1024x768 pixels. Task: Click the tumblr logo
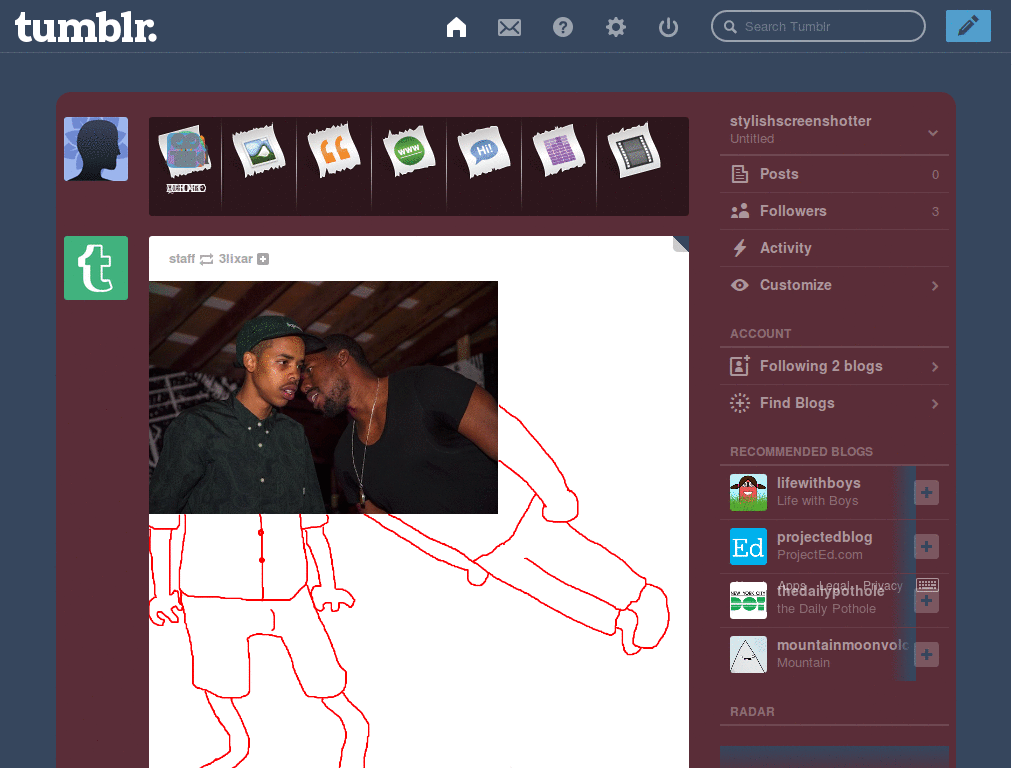click(x=86, y=27)
